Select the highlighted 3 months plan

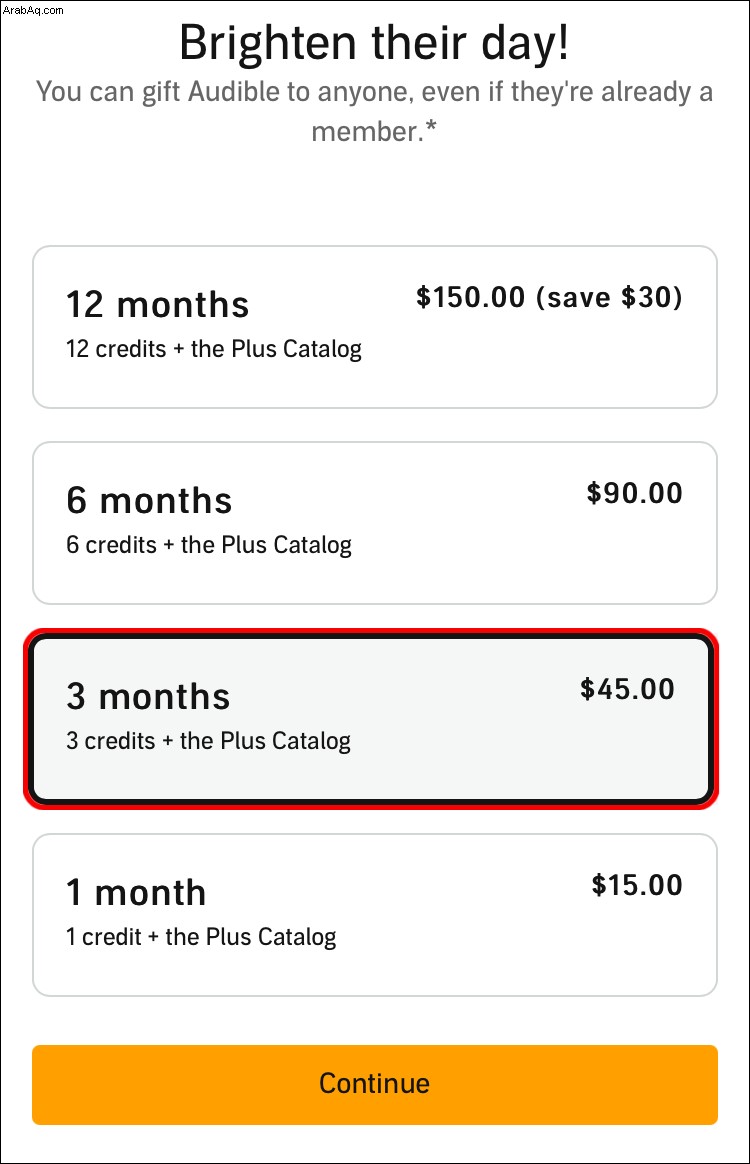372,719
